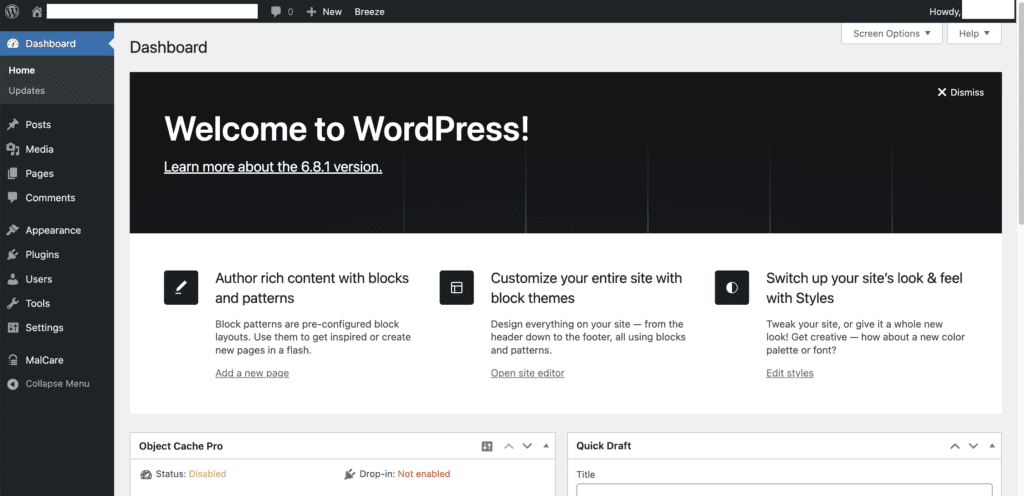This screenshot has width=1024, height=496.
Task: Click the Comments icon in sidebar
Action: pyautogui.click(x=12, y=198)
